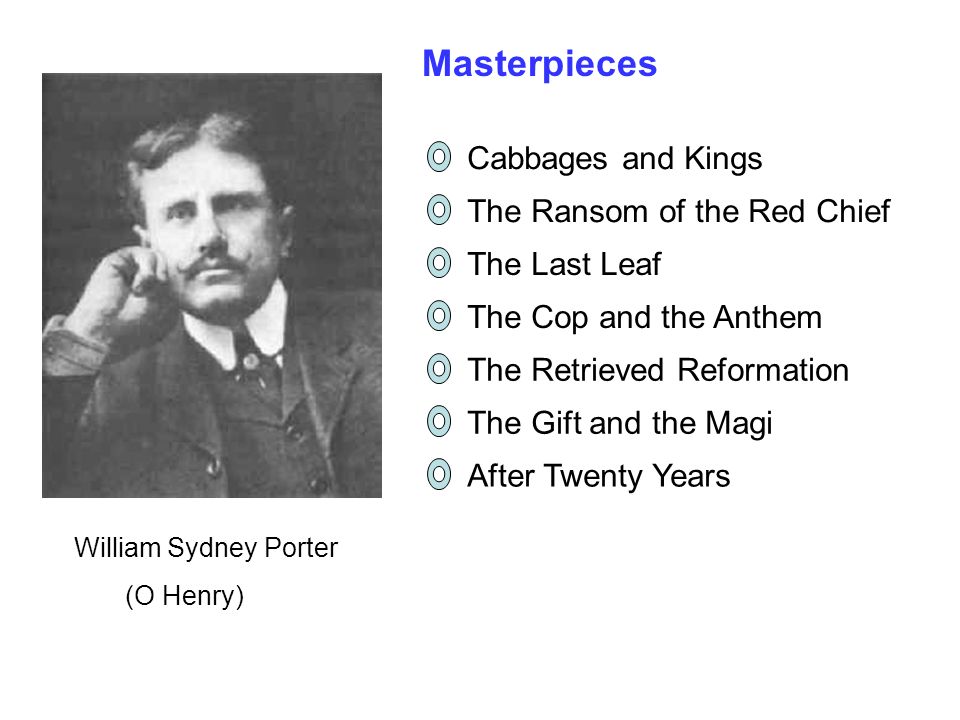Click the bullet next to The Gift and the Magi
Screen dimensions: 960x720
(x=438, y=422)
